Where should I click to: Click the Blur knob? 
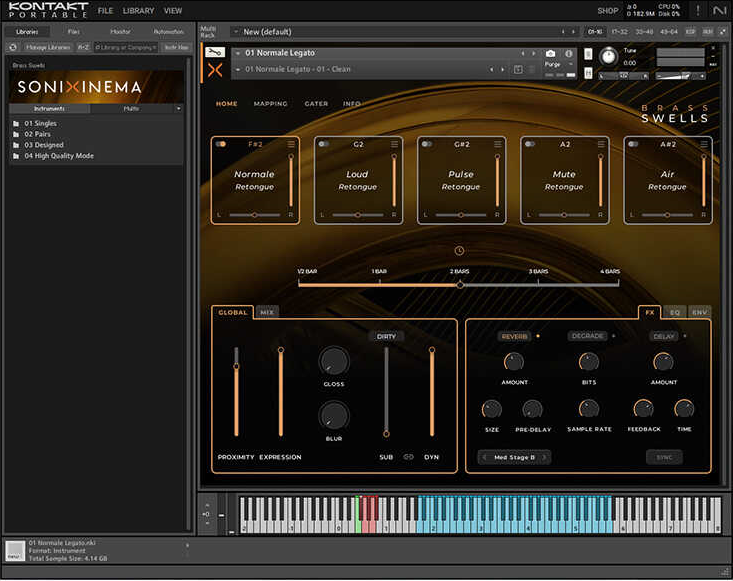pyautogui.click(x=334, y=416)
